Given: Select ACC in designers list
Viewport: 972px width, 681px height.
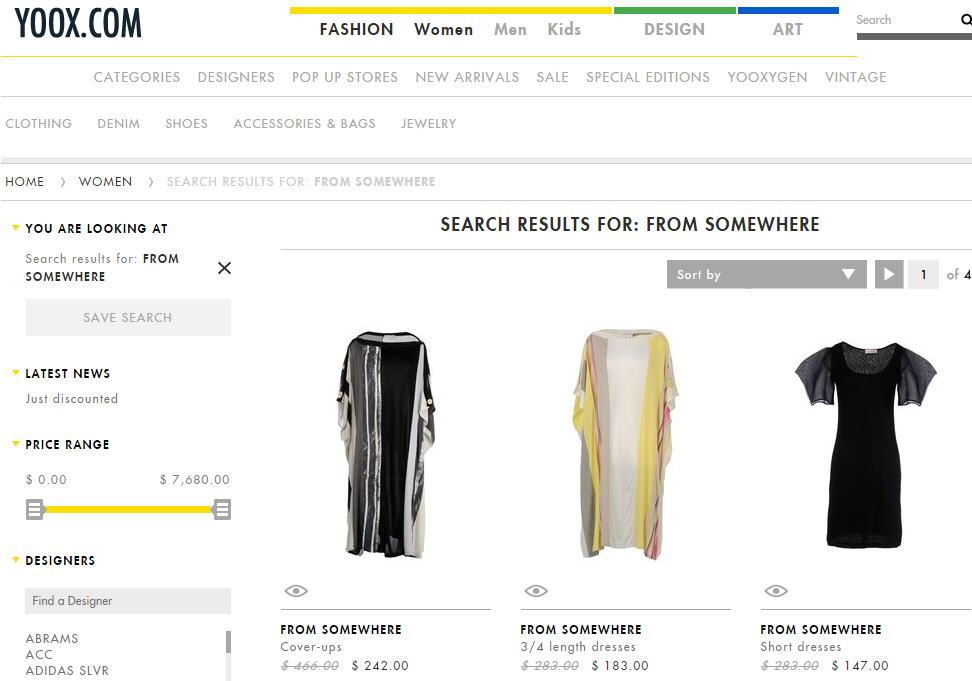Looking at the screenshot, I should [x=38, y=654].
